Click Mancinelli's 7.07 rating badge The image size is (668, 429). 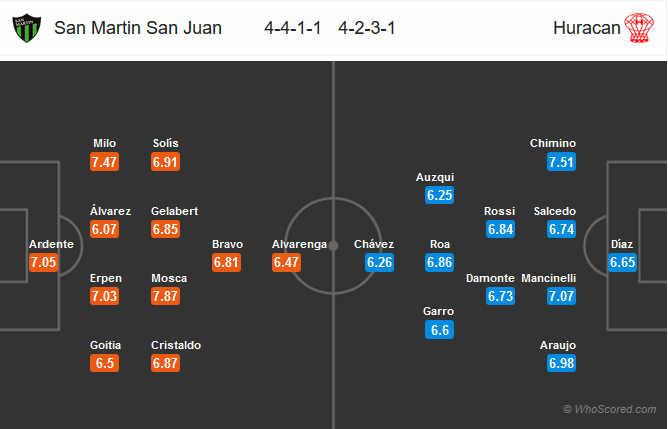coord(561,296)
